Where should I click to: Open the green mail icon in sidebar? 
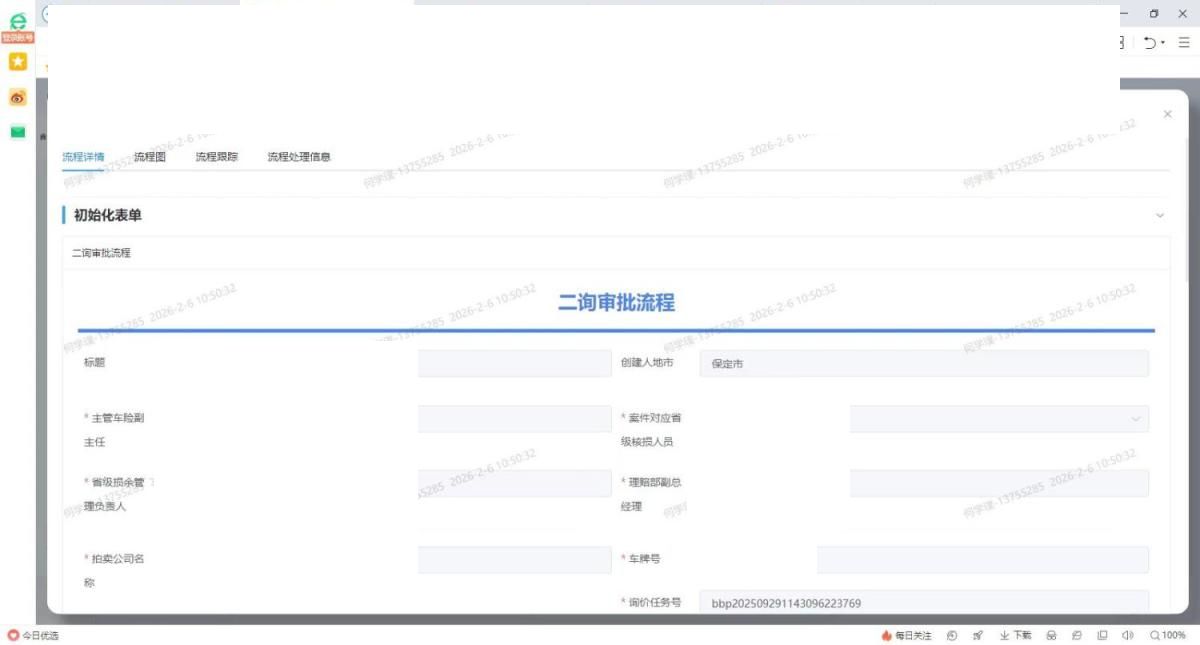click(x=17, y=132)
